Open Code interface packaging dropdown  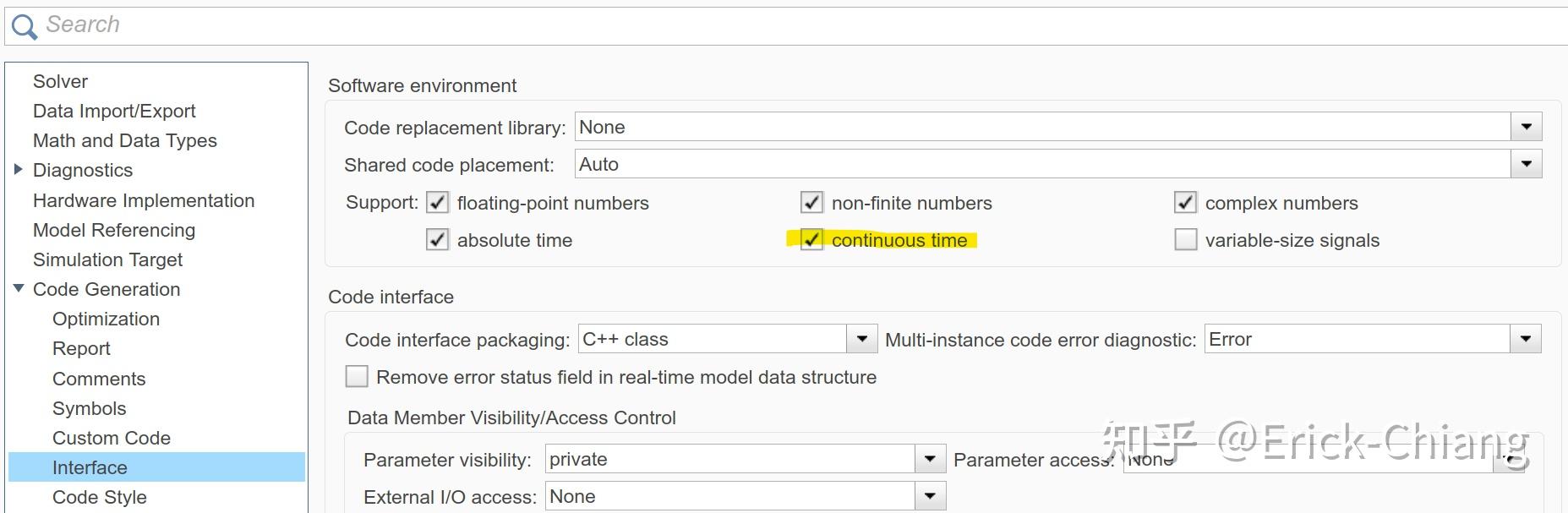click(861, 340)
